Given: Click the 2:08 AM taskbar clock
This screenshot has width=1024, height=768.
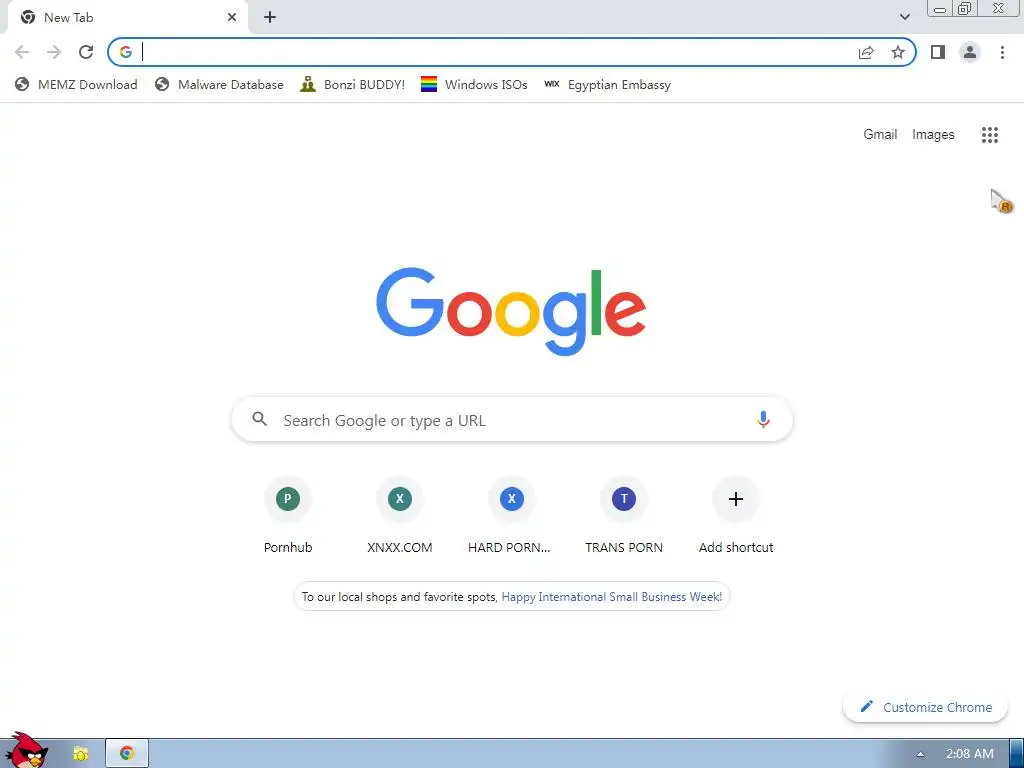Looking at the screenshot, I should point(970,754).
